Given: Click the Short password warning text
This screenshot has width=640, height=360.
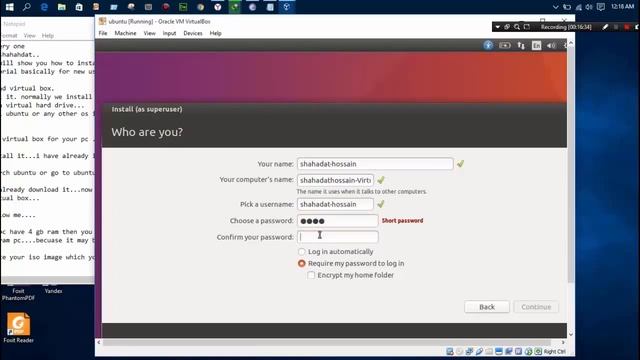Looking at the screenshot, I should [402, 220].
